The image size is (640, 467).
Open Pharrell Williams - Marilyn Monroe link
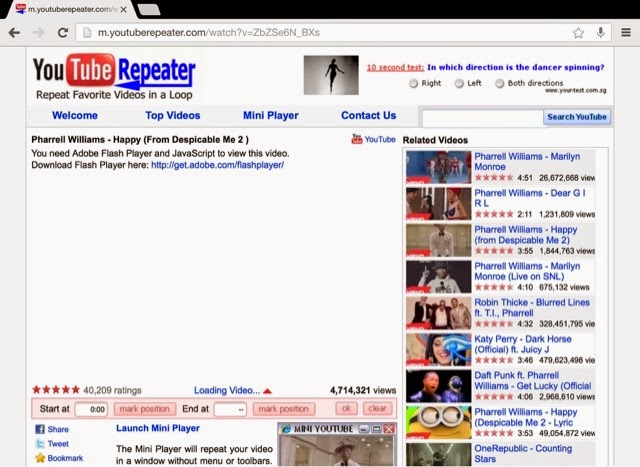tap(527, 162)
